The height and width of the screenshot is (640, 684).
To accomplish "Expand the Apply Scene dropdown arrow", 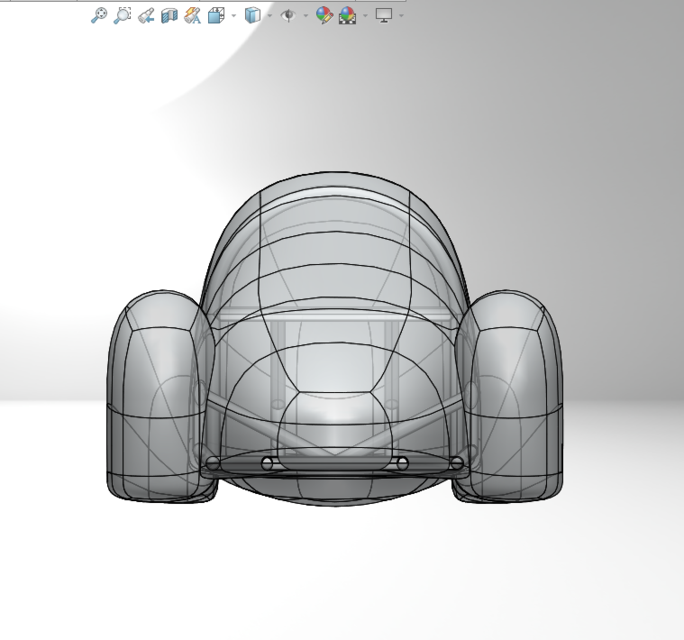I will click(x=365, y=16).
